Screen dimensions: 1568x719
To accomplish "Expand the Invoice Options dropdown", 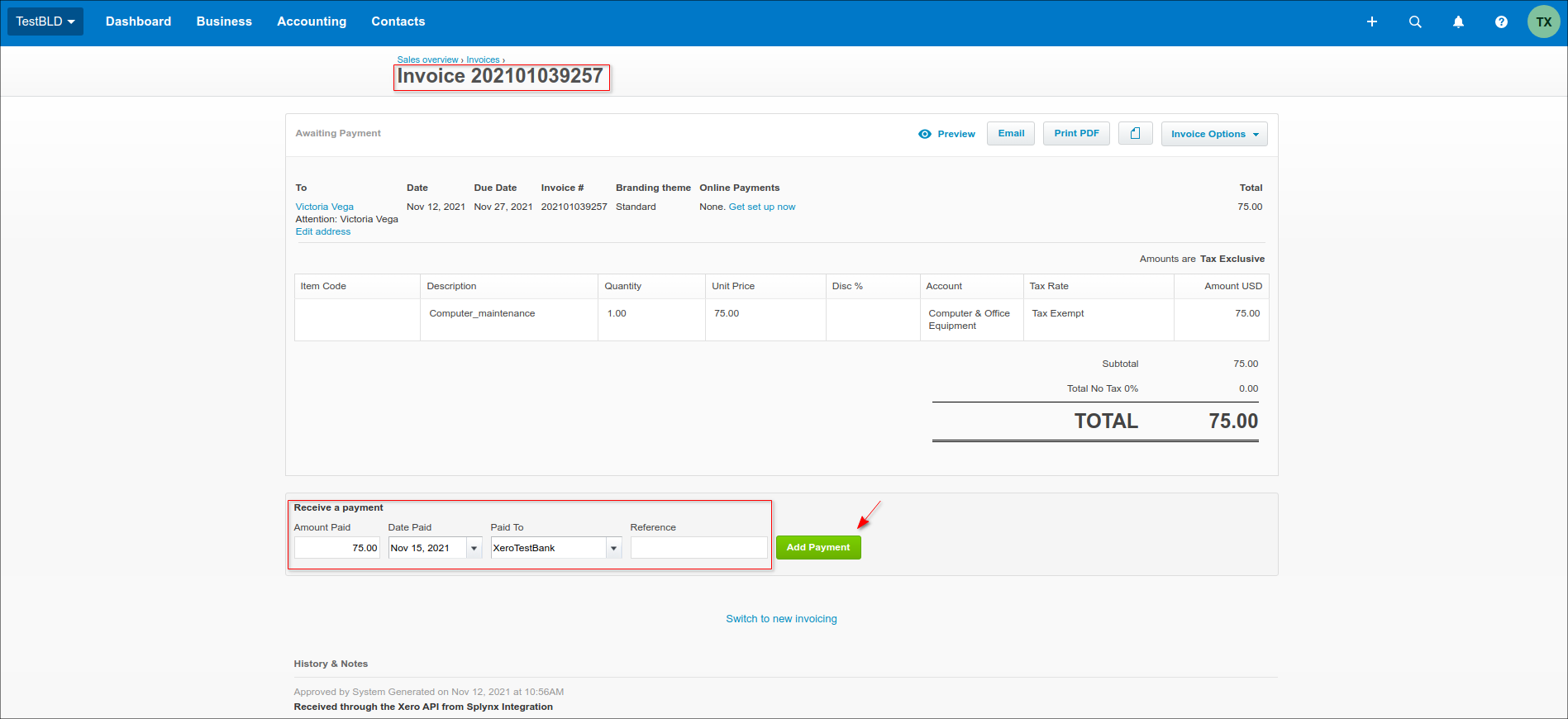I will click(1213, 134).
